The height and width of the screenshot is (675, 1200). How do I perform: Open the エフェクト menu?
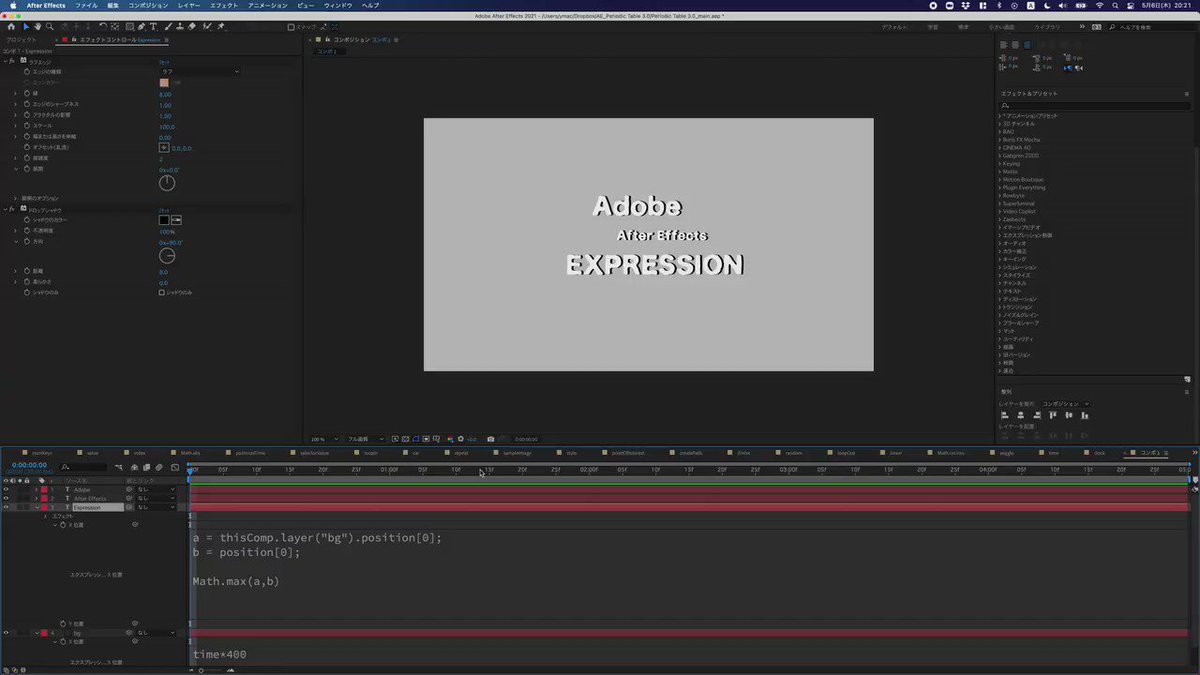tap(223, 5)
